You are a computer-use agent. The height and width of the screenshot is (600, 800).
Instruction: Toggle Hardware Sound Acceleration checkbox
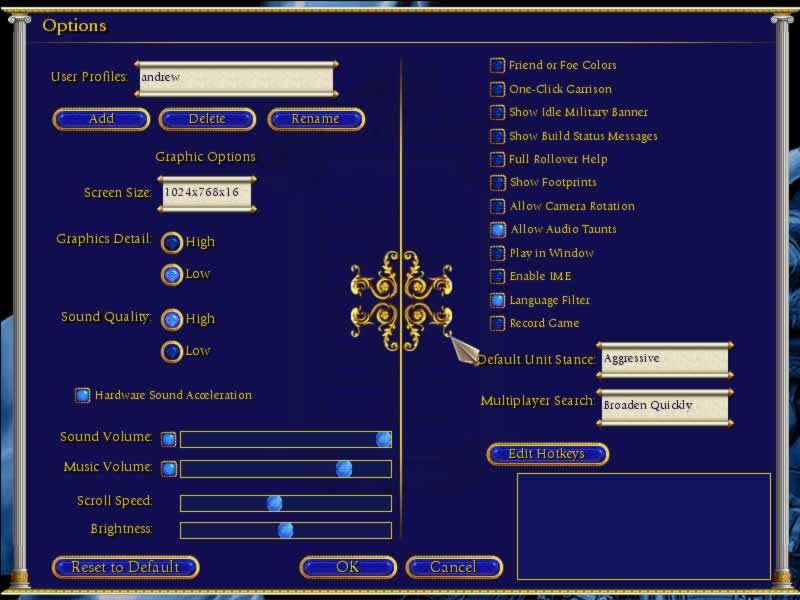coord(83,396)
